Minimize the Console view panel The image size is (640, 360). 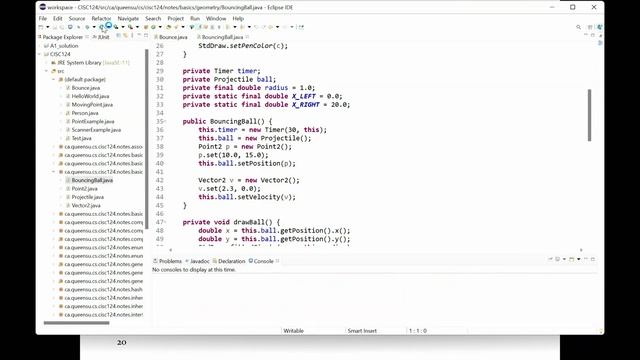586,259
